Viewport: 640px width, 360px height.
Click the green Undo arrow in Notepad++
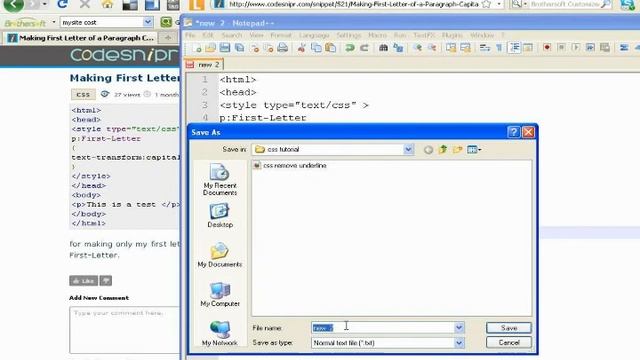coord(350,48)
